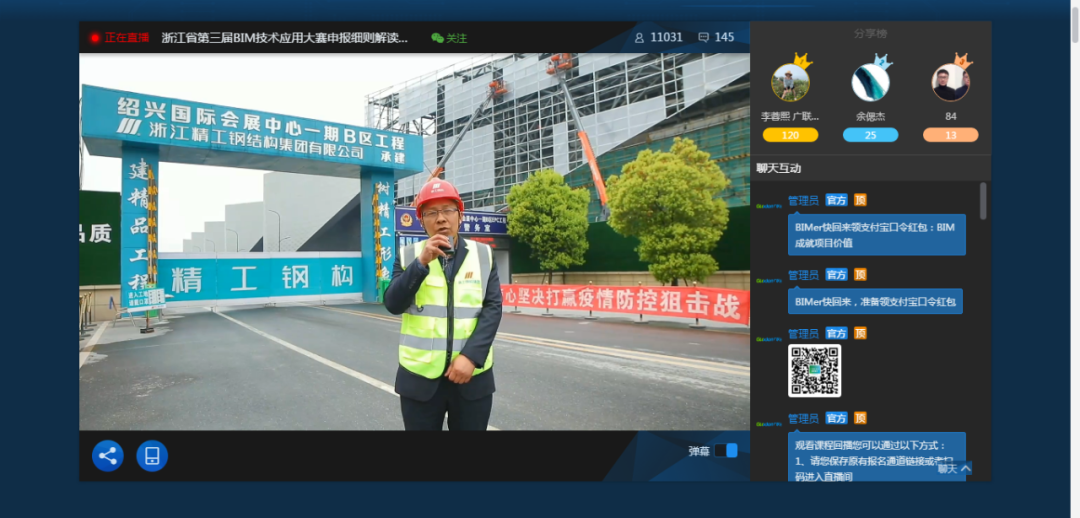Click the WeChat 关注 follow button
Image resolution: width=1080 pixels, height=518 pixels.
coord(449,38)
